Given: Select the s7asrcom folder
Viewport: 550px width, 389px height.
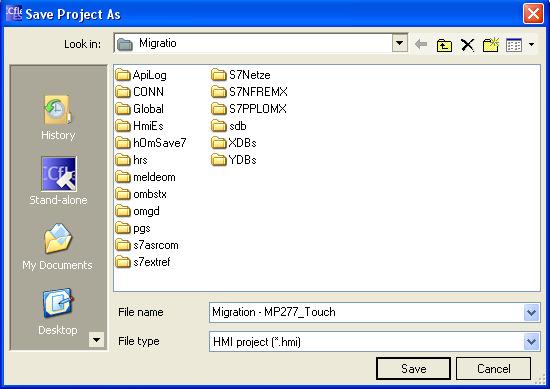Looking at the screenshot, I should pos(147,245).
